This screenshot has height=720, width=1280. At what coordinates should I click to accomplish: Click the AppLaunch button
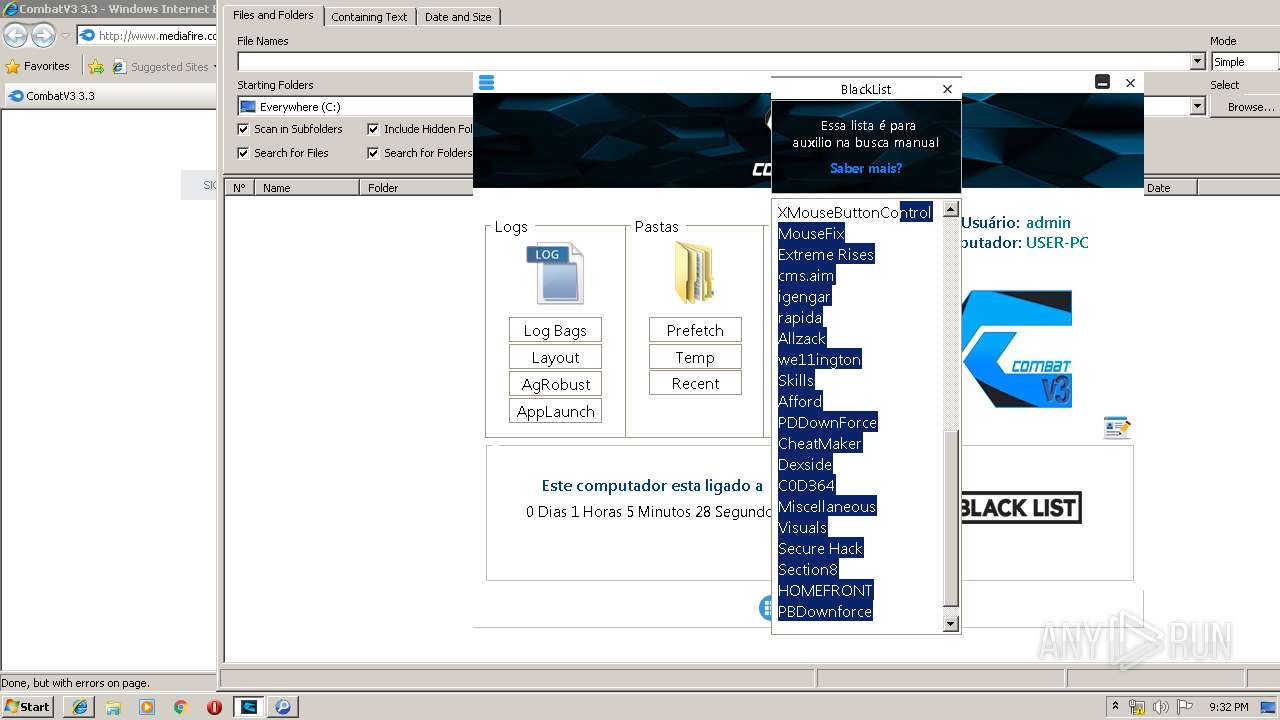[555, 411]
